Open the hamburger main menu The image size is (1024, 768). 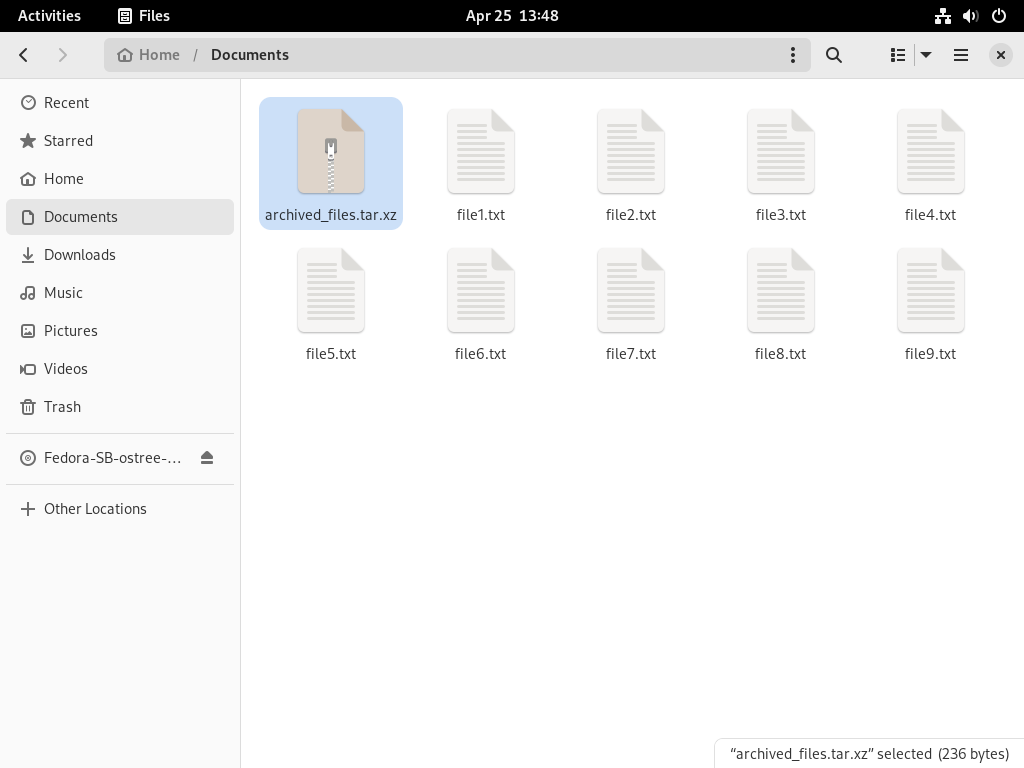pos(961,55)
